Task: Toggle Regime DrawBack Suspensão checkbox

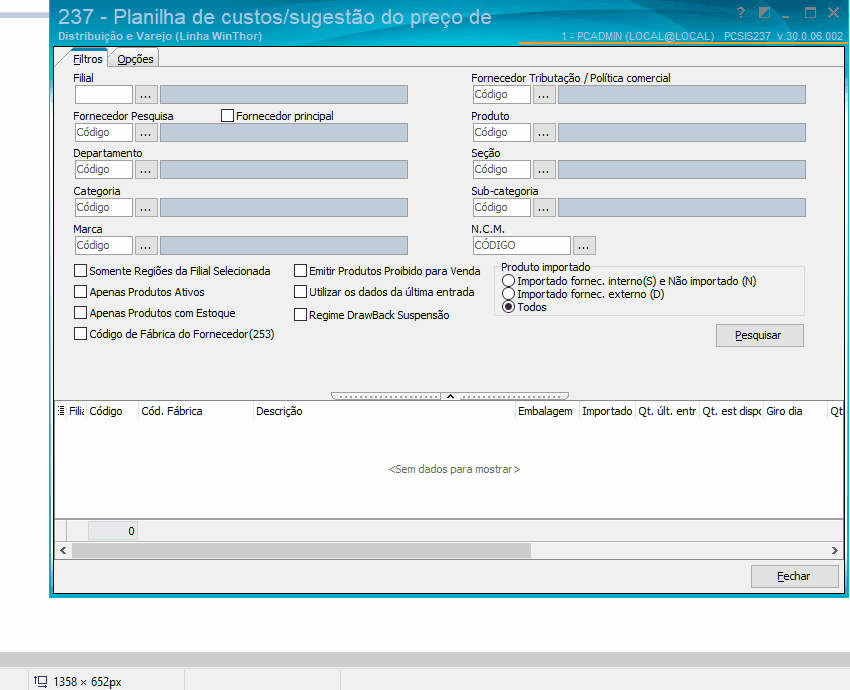Action: (x=300, y=315)
